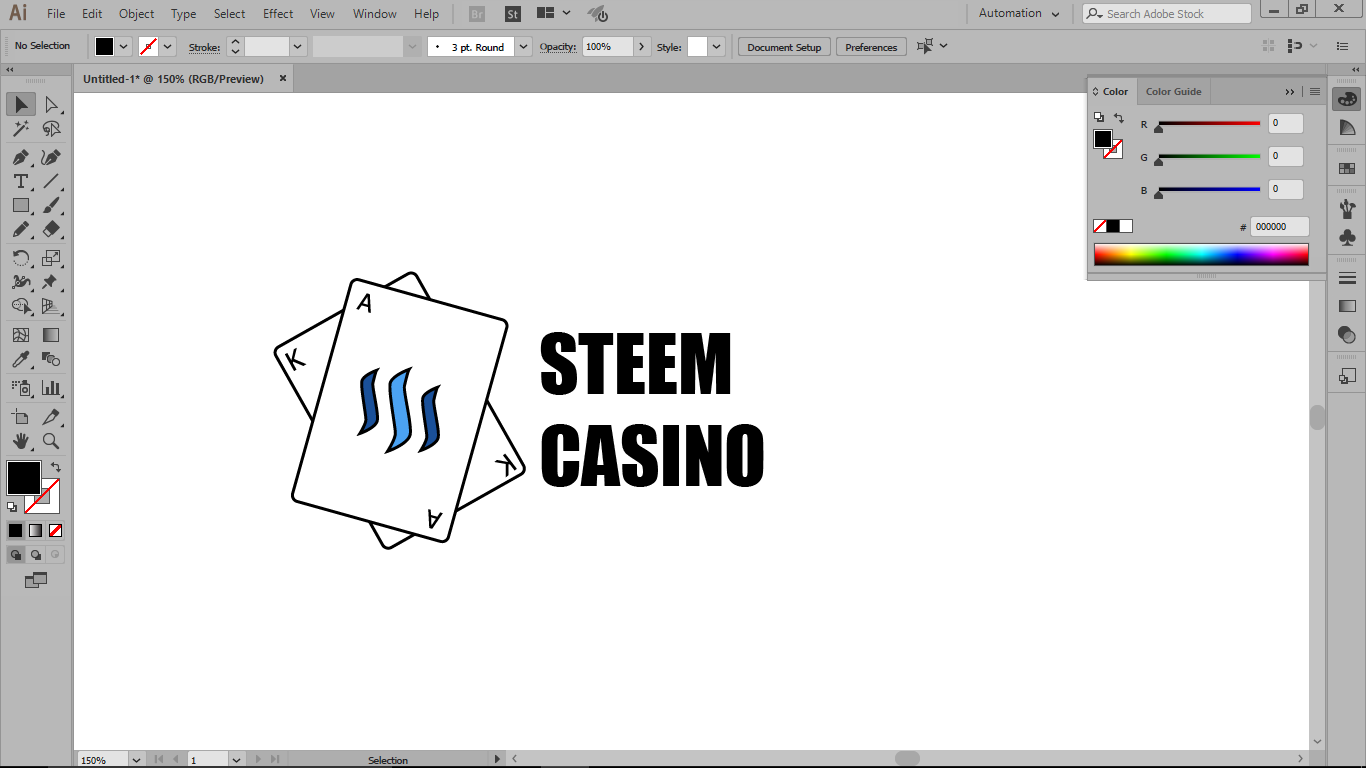Set toolbox paint mode to Color

point(15,530)
